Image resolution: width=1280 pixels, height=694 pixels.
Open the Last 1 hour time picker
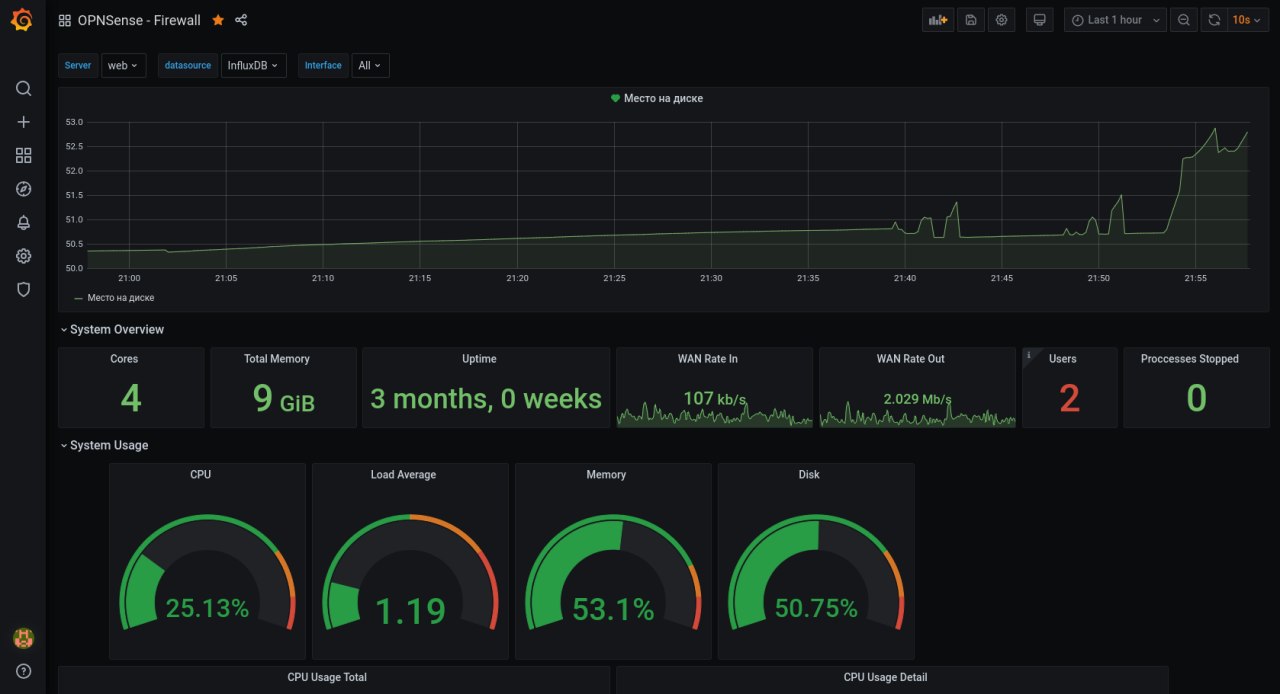pos(1115,20)
